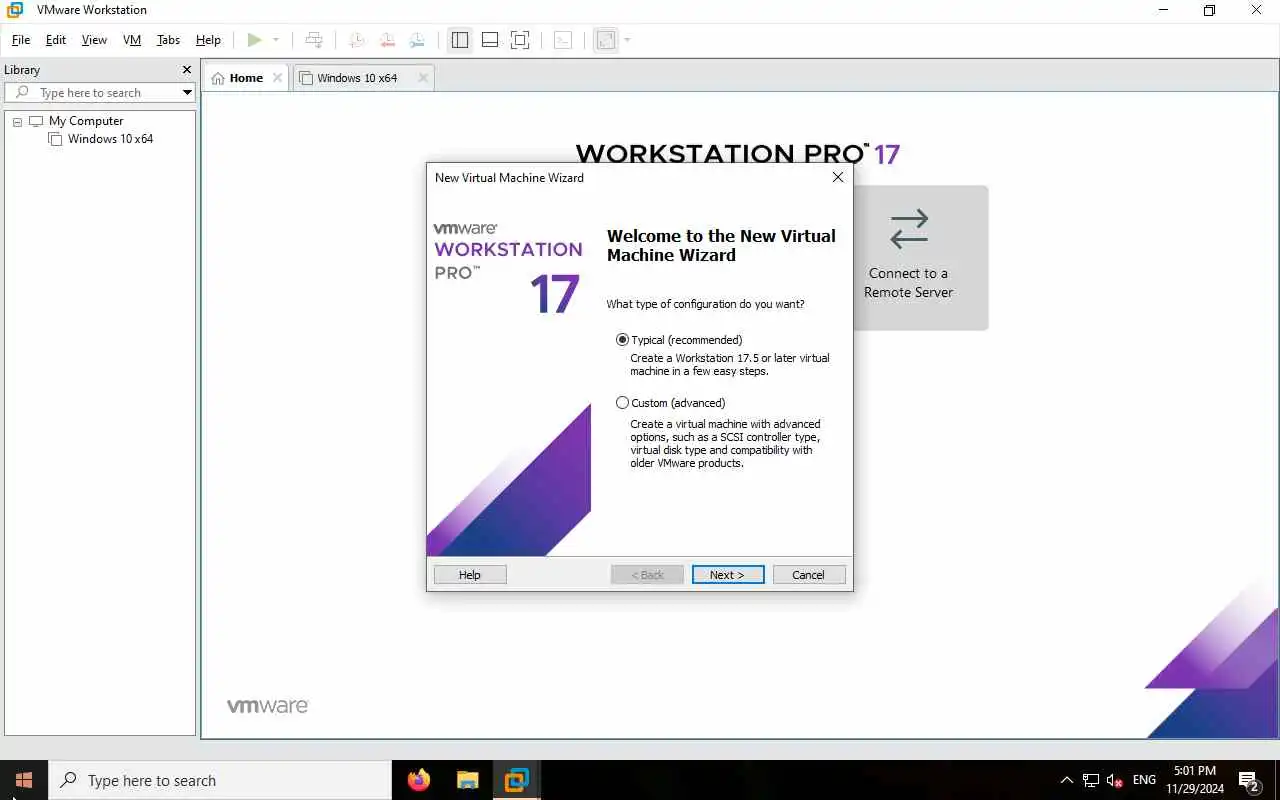
Task: Toggle the Library sidebar view icon
Action: point(460,40)
